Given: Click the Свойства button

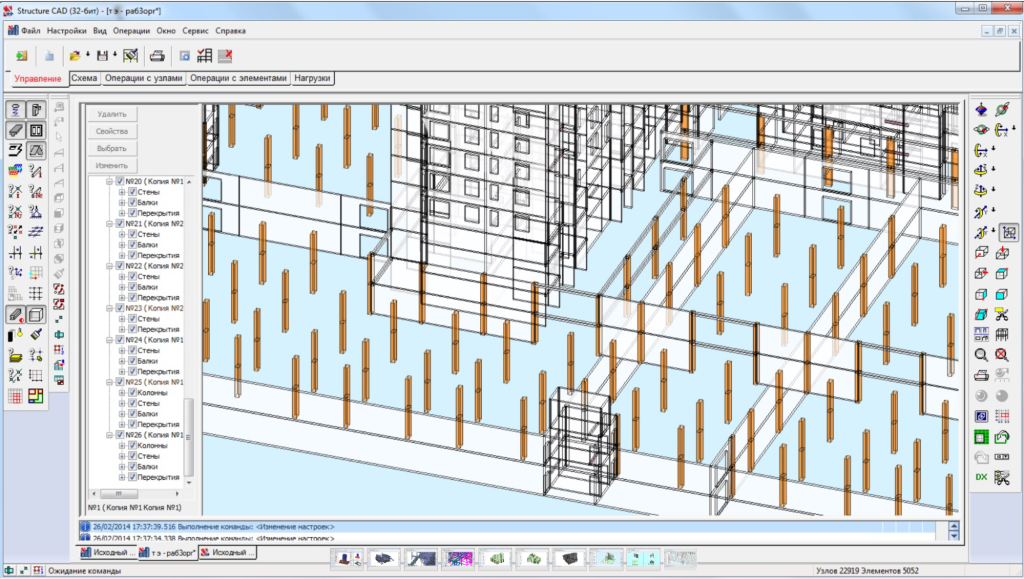Looking at the screenshot, I should click(x=111, y=132).
